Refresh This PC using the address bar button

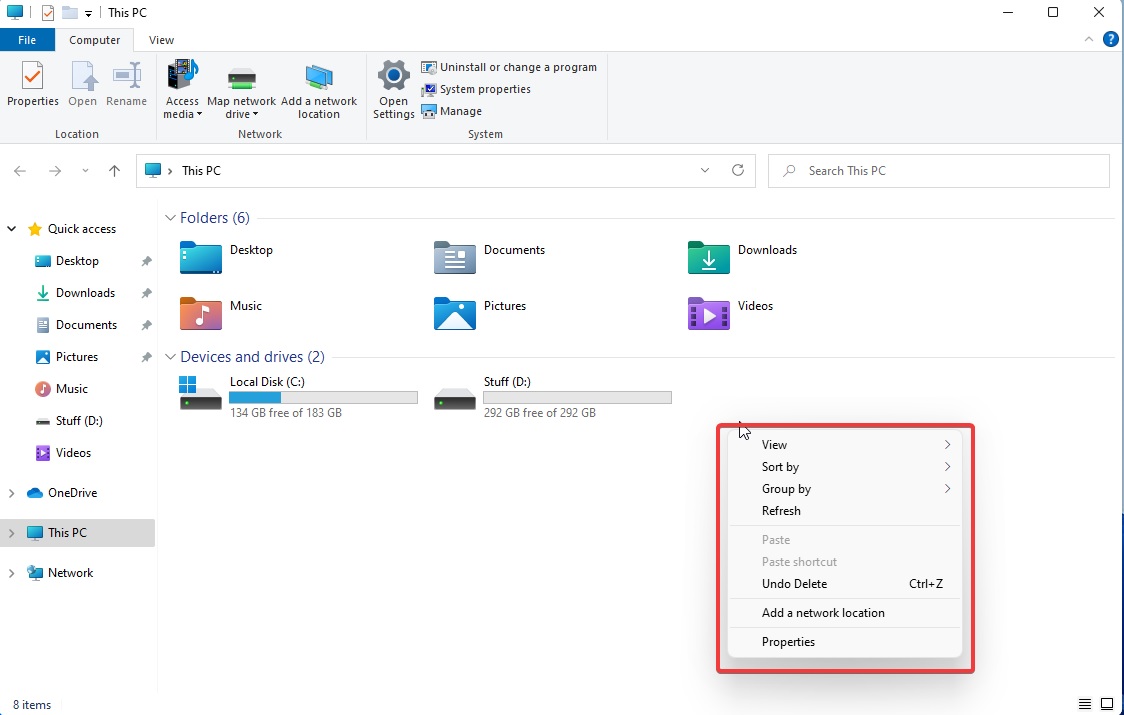[738, 171]
